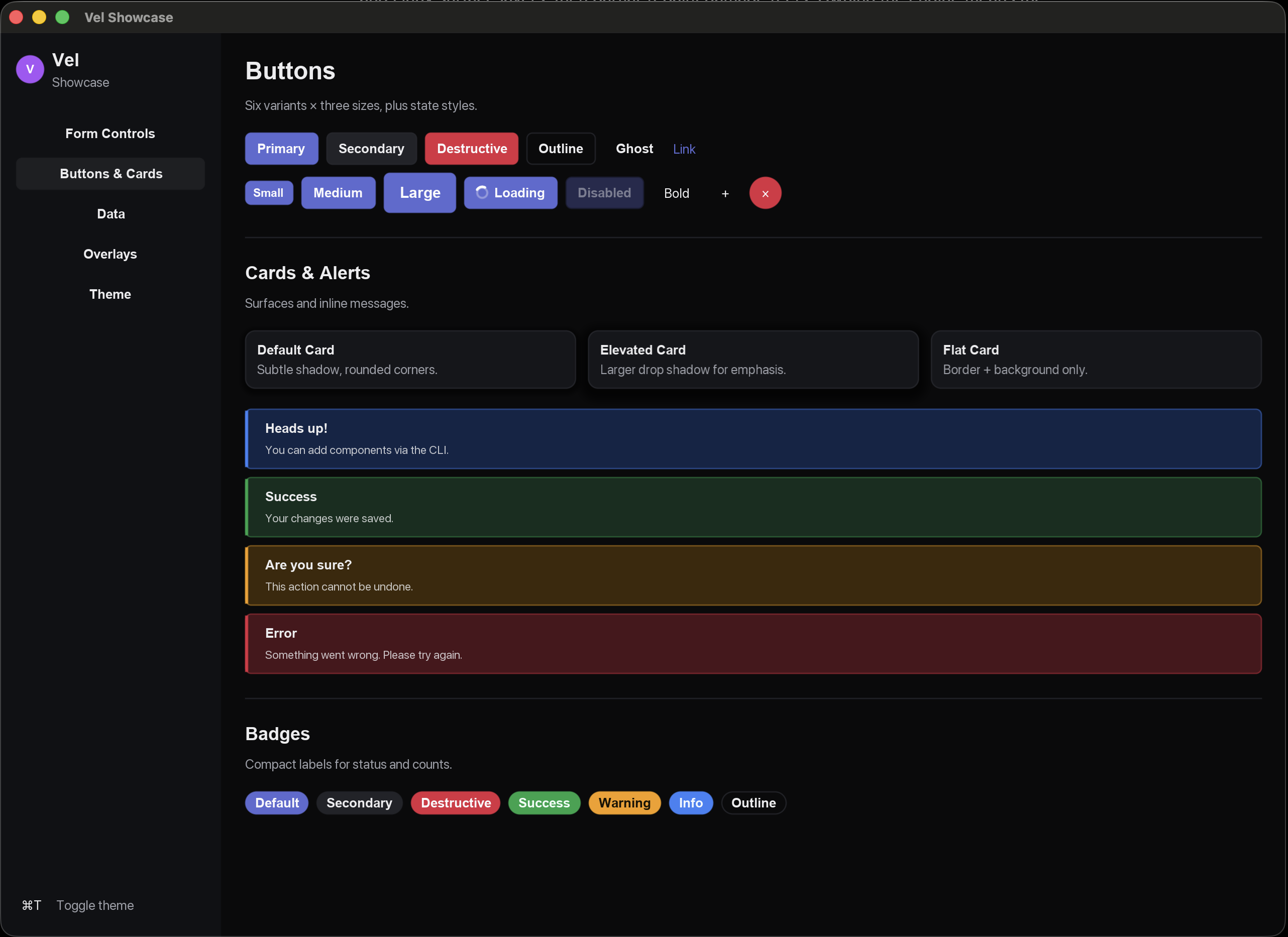The height and width of the screenshot is (937, 1288).
Task: Click the Outline button
Action: point(561,149)
